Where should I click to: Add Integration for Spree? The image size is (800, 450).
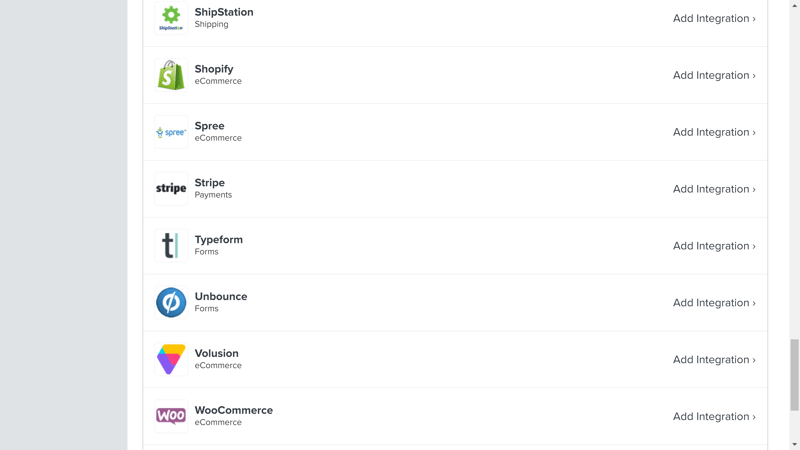click(x=713, y=132)
